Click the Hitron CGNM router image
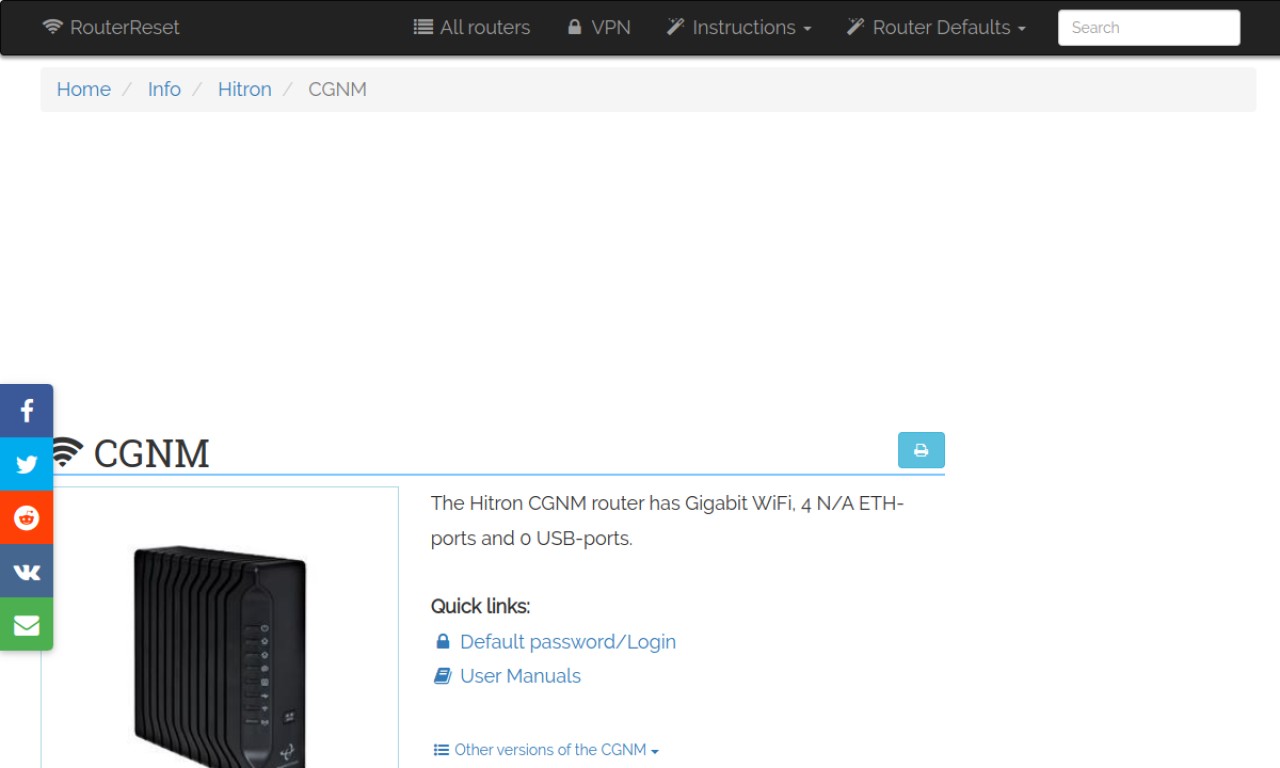Image resolution: width=1280 pixels, height=768 pixels. pyautogui.click(x=220, y=655)
